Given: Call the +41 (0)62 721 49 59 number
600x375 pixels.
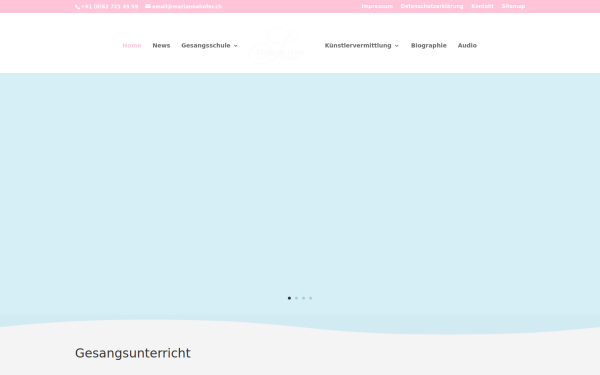Looking at the screenshot, I should point(109,7).
